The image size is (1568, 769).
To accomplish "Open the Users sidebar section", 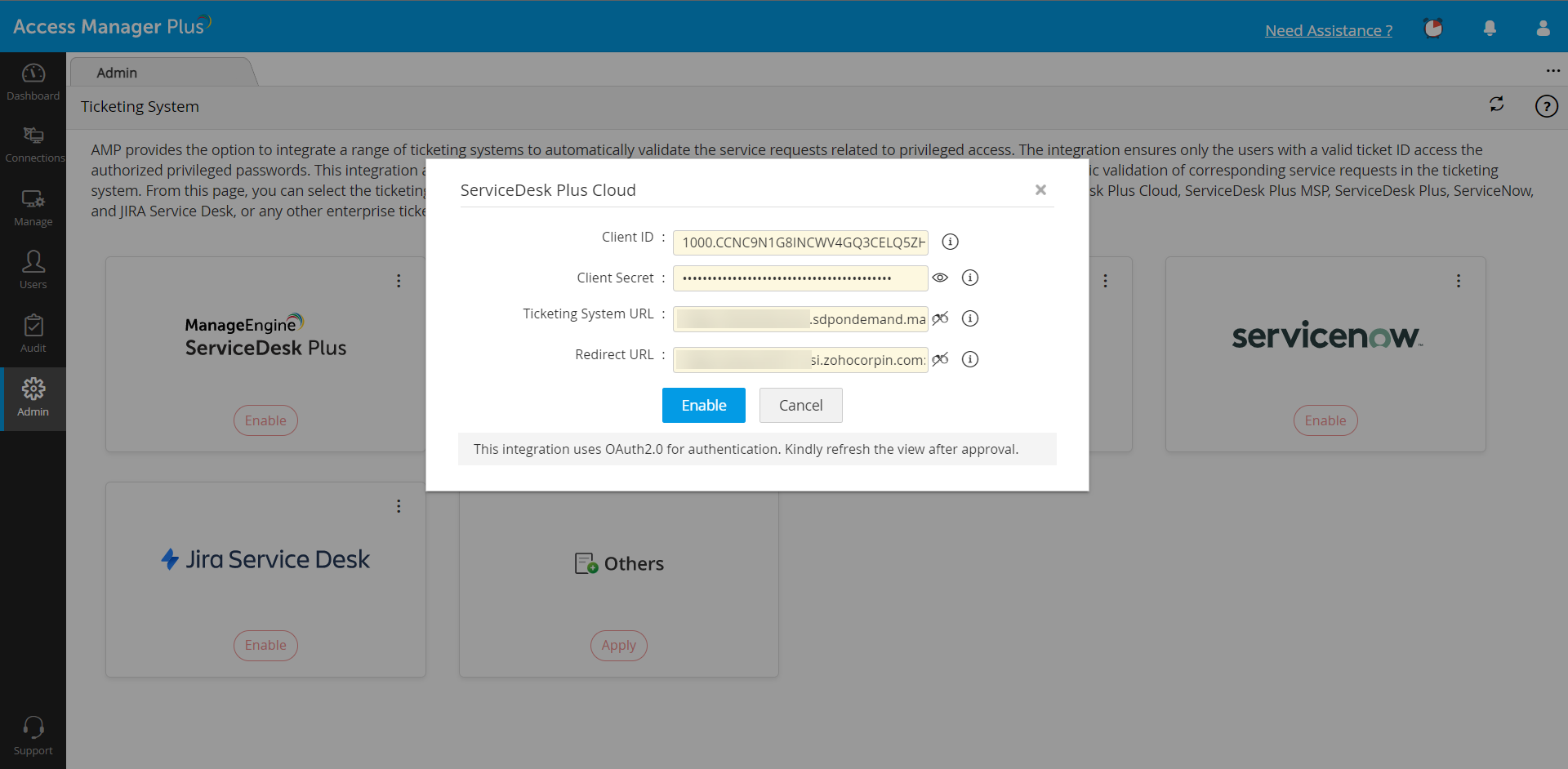I will (x=33, y=271).
